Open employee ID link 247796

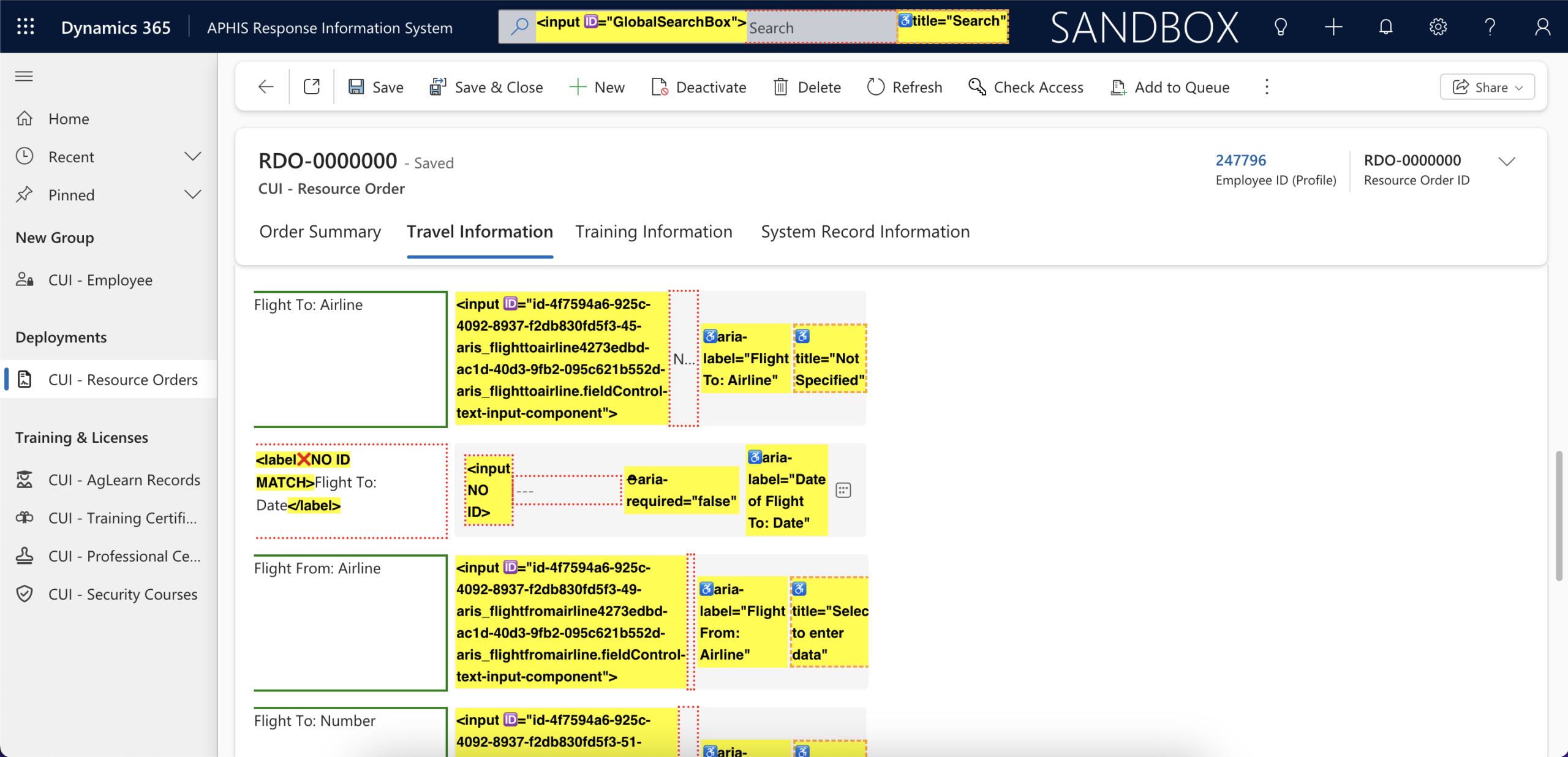tap(1240, 160)
